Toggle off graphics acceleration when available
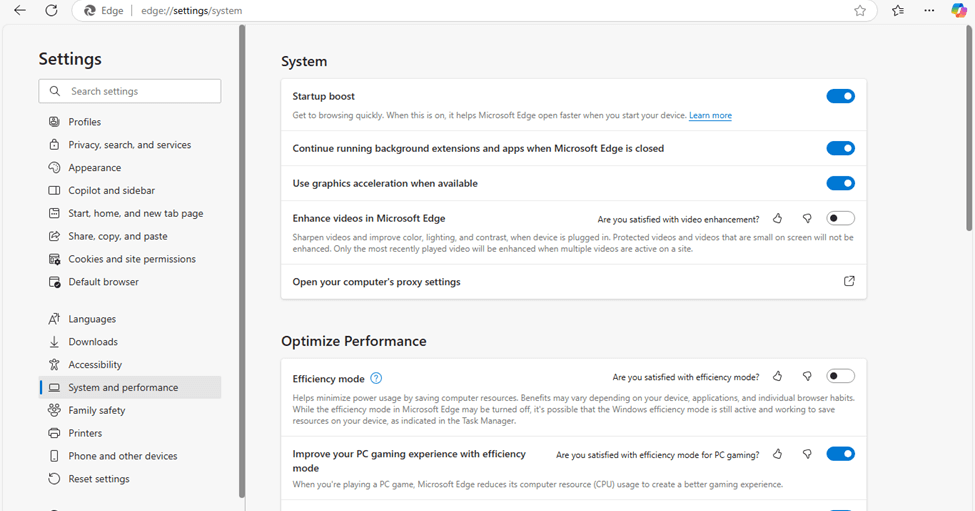Screen dimensions: 975x511 click(x=840, y=183)
